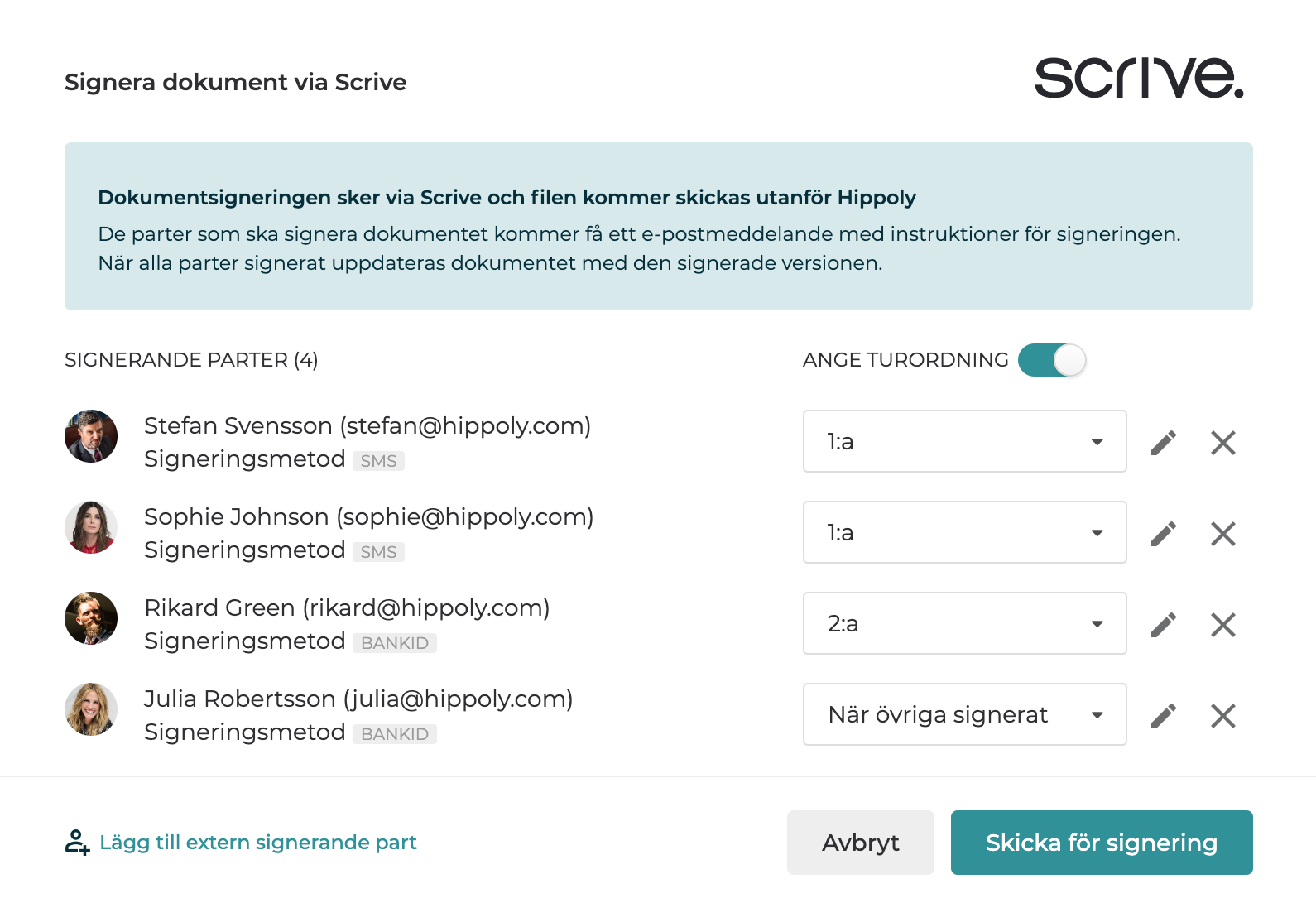Edit Rikard Green's signing method
This screenshot has height=922, width=1316.
[x=1163, y=625]
